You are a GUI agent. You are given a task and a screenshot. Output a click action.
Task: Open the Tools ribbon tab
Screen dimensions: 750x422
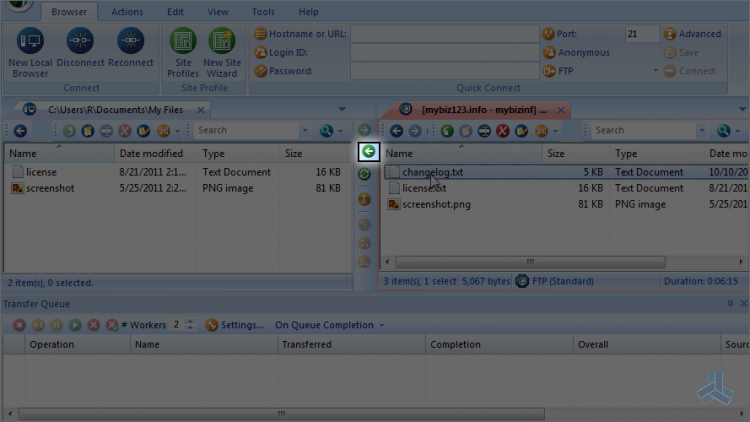tap(263, 12)
